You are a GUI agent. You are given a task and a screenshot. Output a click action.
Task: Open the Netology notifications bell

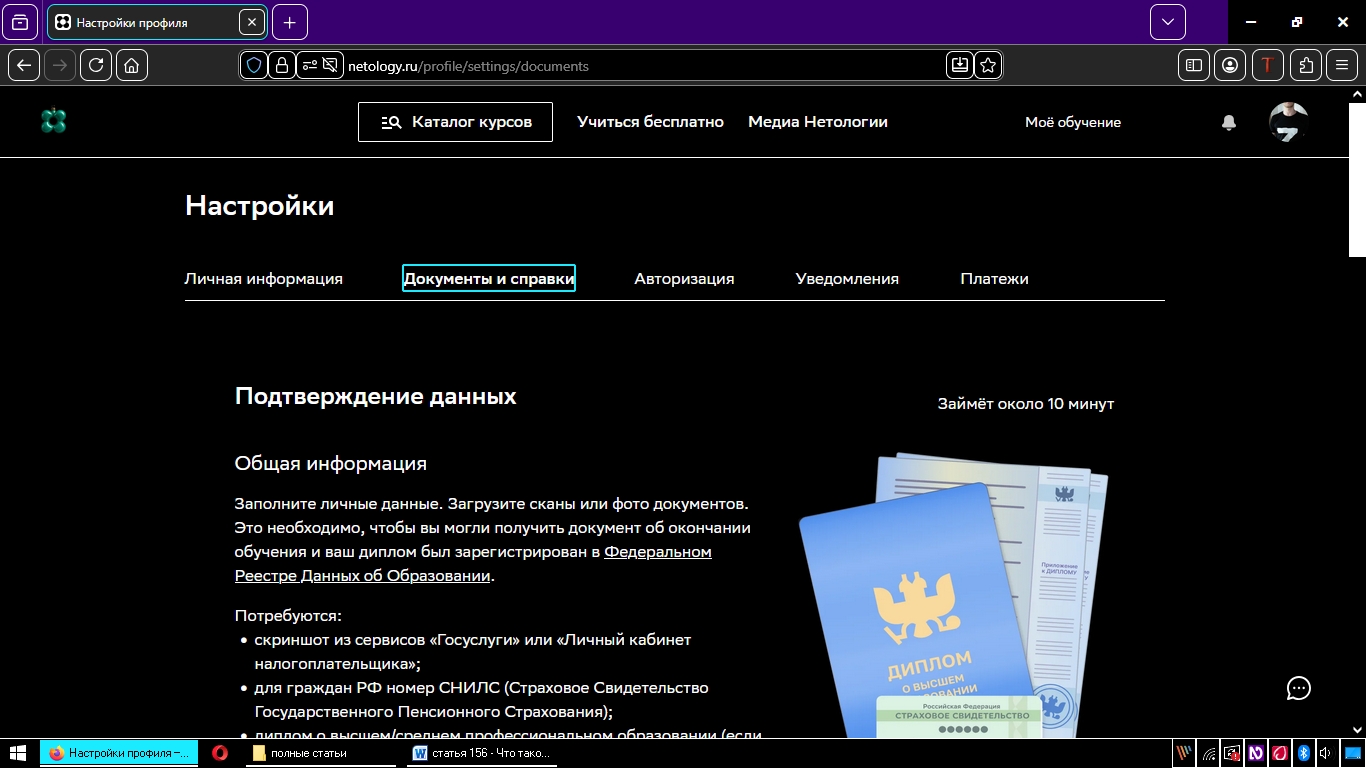click(x=1229, y=121)
